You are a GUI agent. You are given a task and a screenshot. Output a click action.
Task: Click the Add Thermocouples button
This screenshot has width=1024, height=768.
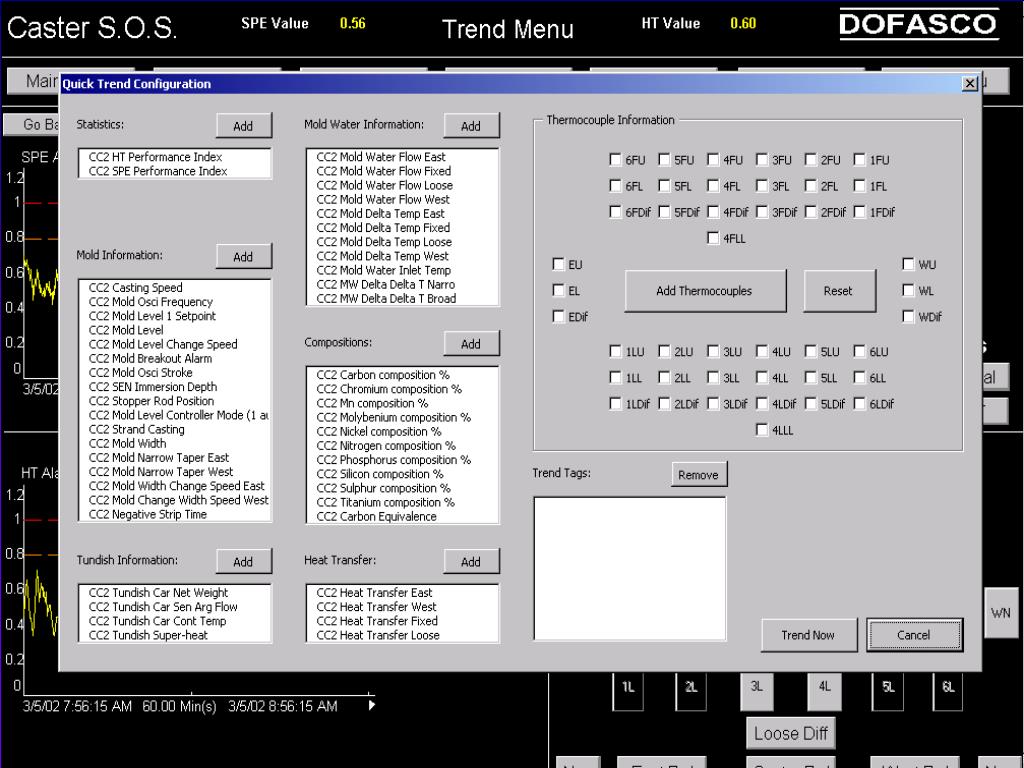(705, 291)
